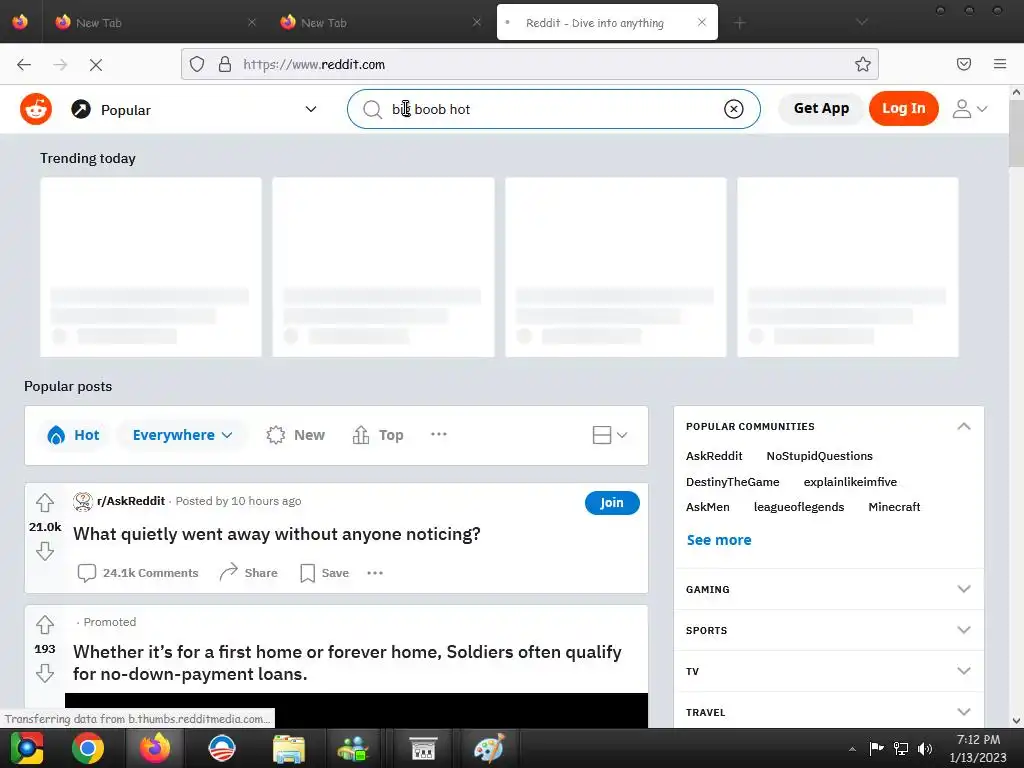
Task: Open r/AskReddit from the post header
Action: click(x=131, y=501)
